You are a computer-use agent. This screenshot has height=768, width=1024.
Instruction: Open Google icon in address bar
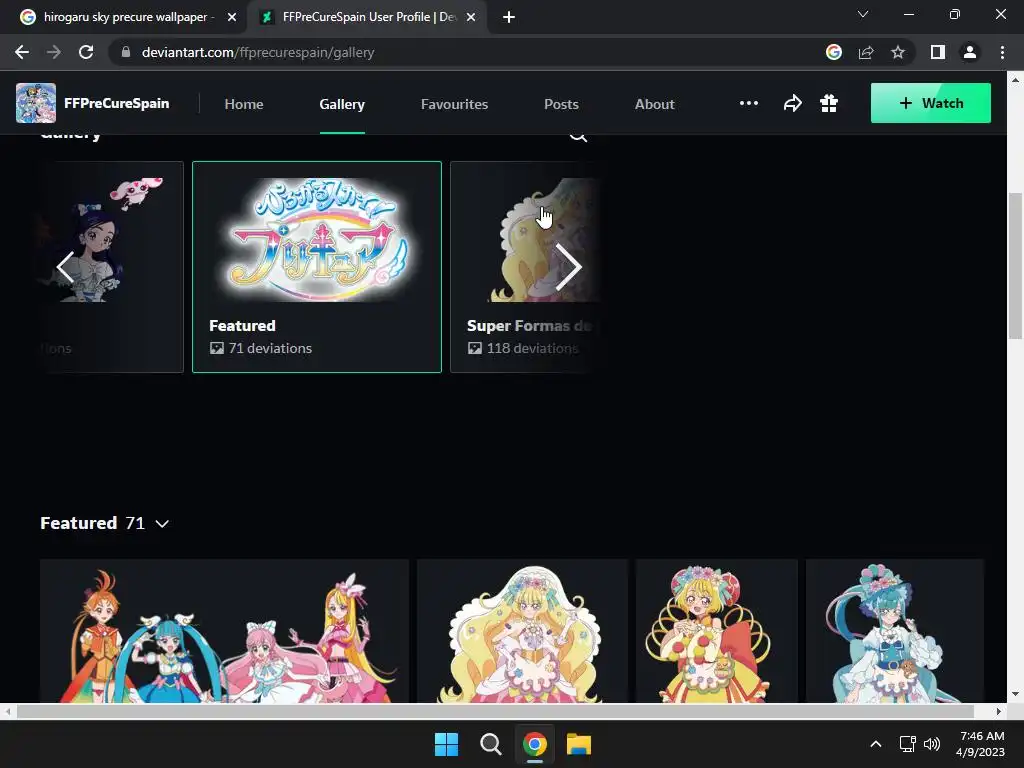833,52
